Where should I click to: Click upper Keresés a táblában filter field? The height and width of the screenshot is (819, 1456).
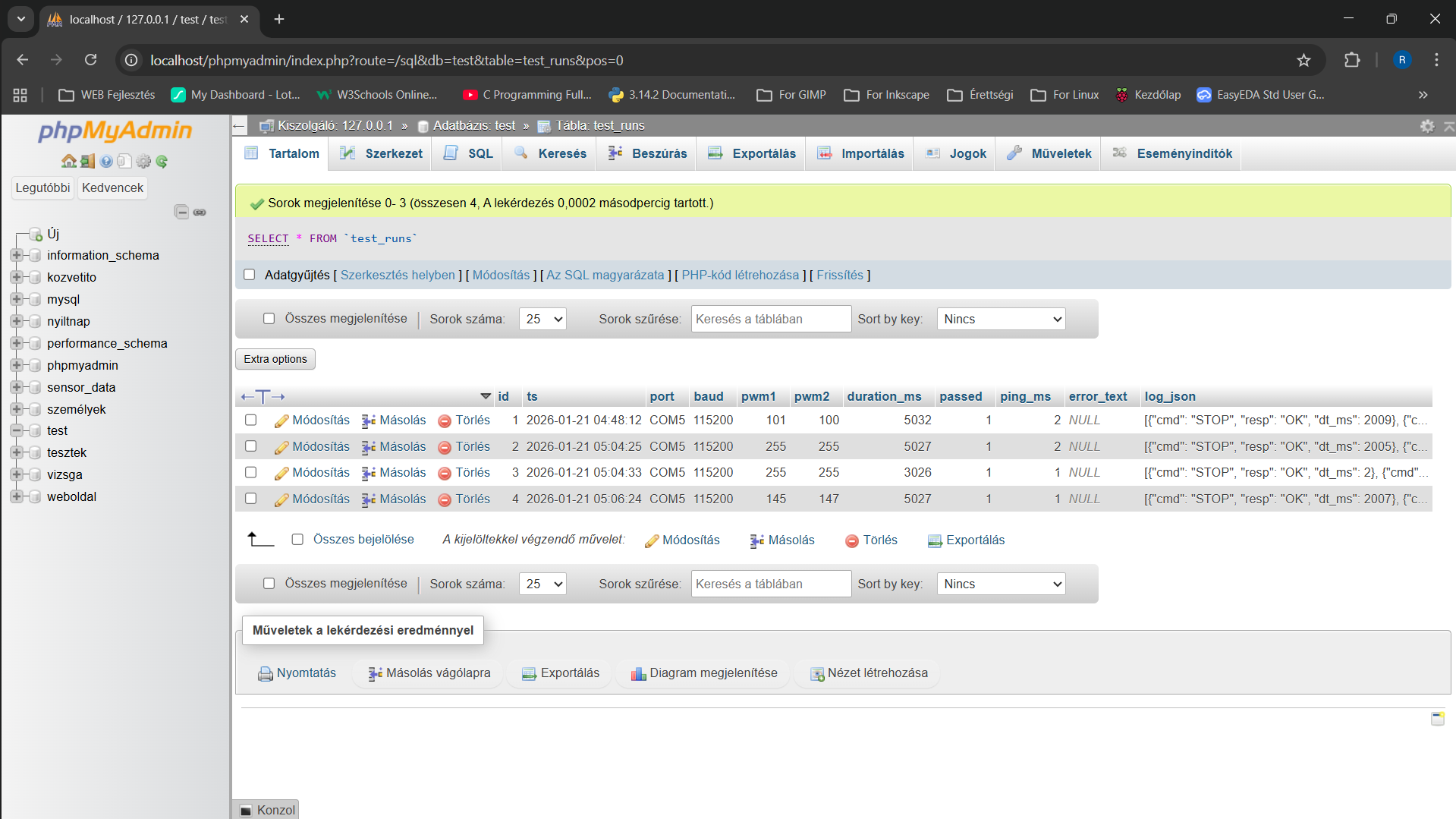(x=771, y=319)
